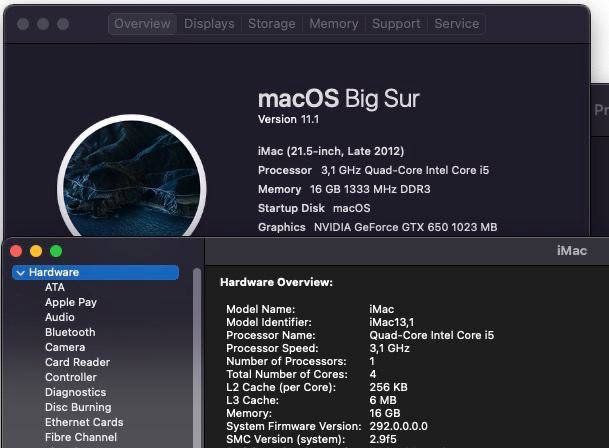Minimize System Information with the yellow button
The width and height of the screenshot is (609, 448).
[36, 251]
